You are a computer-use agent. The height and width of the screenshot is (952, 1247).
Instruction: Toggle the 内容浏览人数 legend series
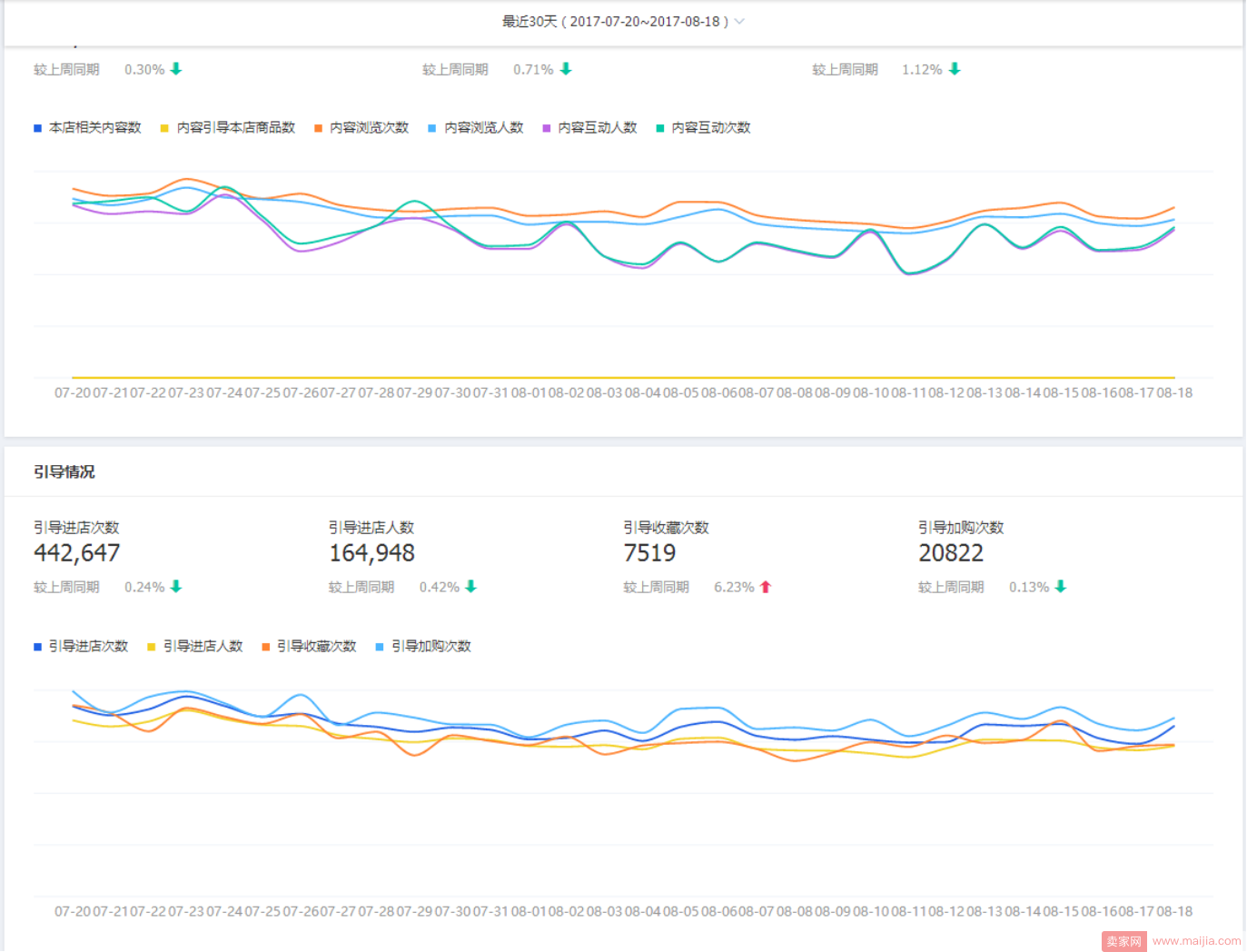(476, 128)
